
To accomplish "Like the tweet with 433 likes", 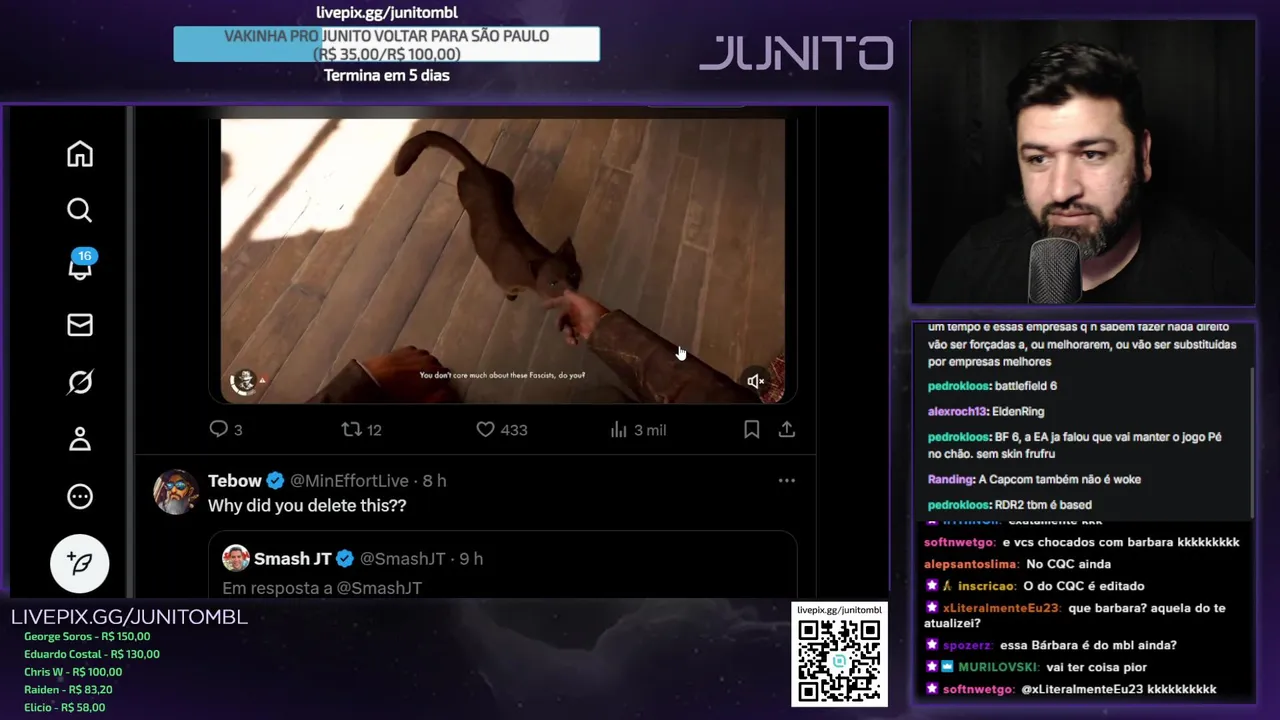I will click(502, 429).
